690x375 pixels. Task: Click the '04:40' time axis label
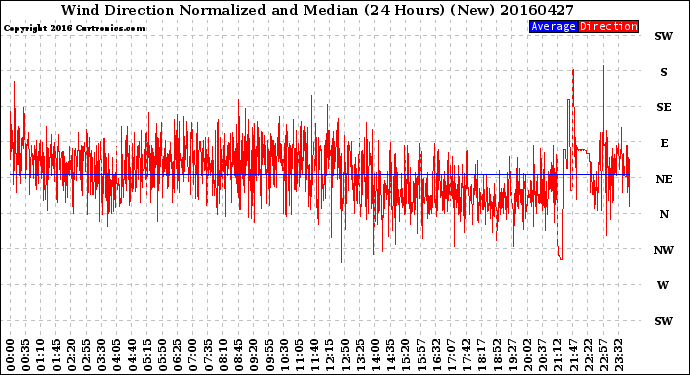(x=132, y=355)
